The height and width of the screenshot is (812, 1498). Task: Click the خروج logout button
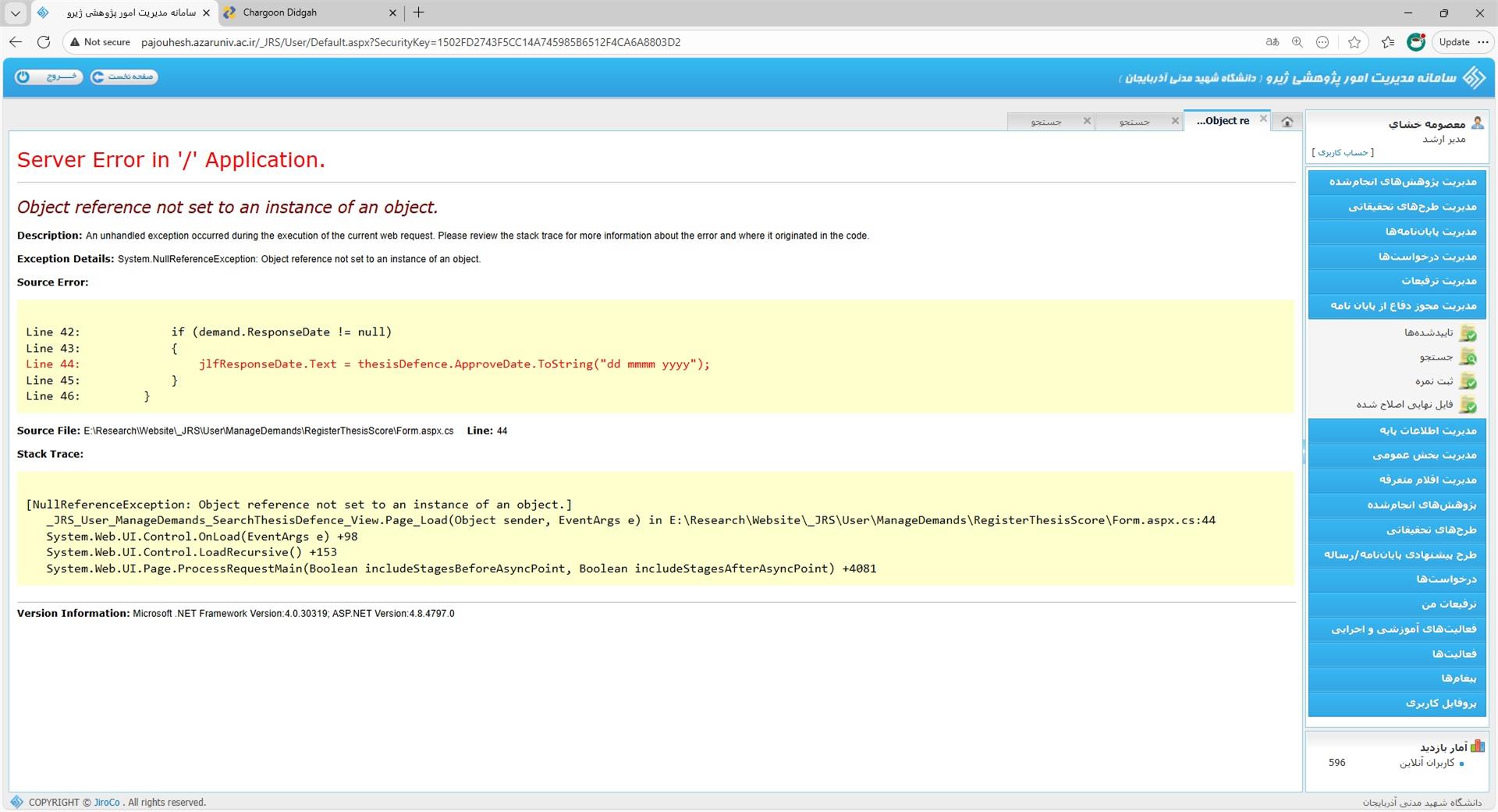tap(48, 76)
